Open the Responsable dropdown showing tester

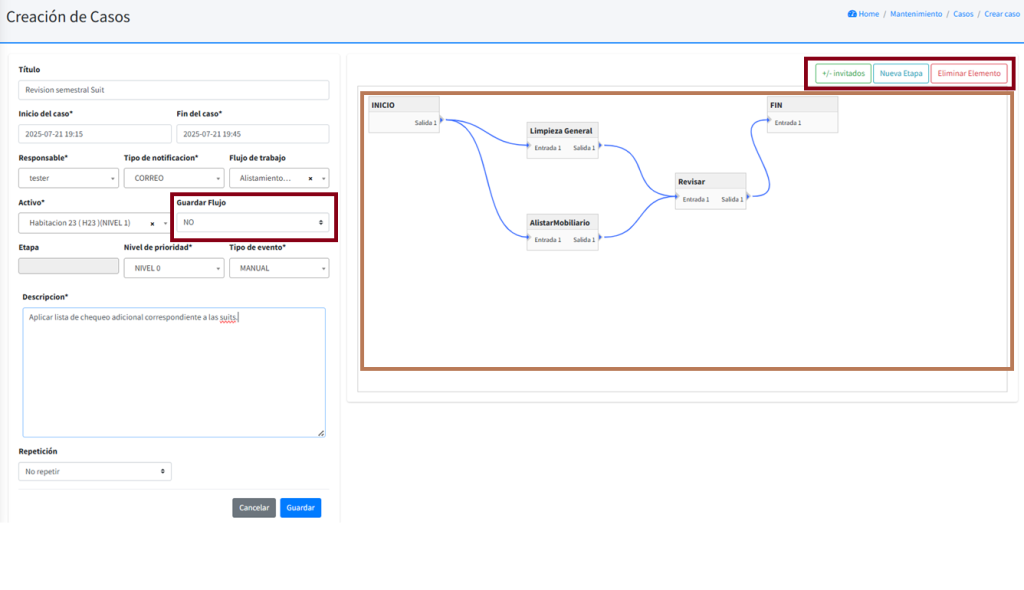[68, 178]
